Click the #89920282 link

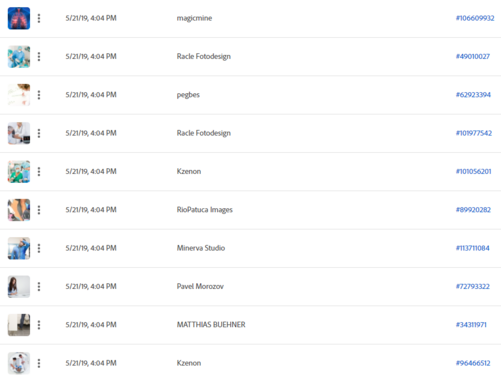coord(473,210)
